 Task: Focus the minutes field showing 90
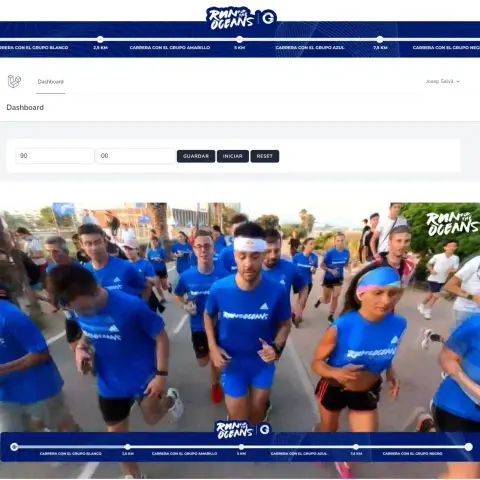pos(55,156)
